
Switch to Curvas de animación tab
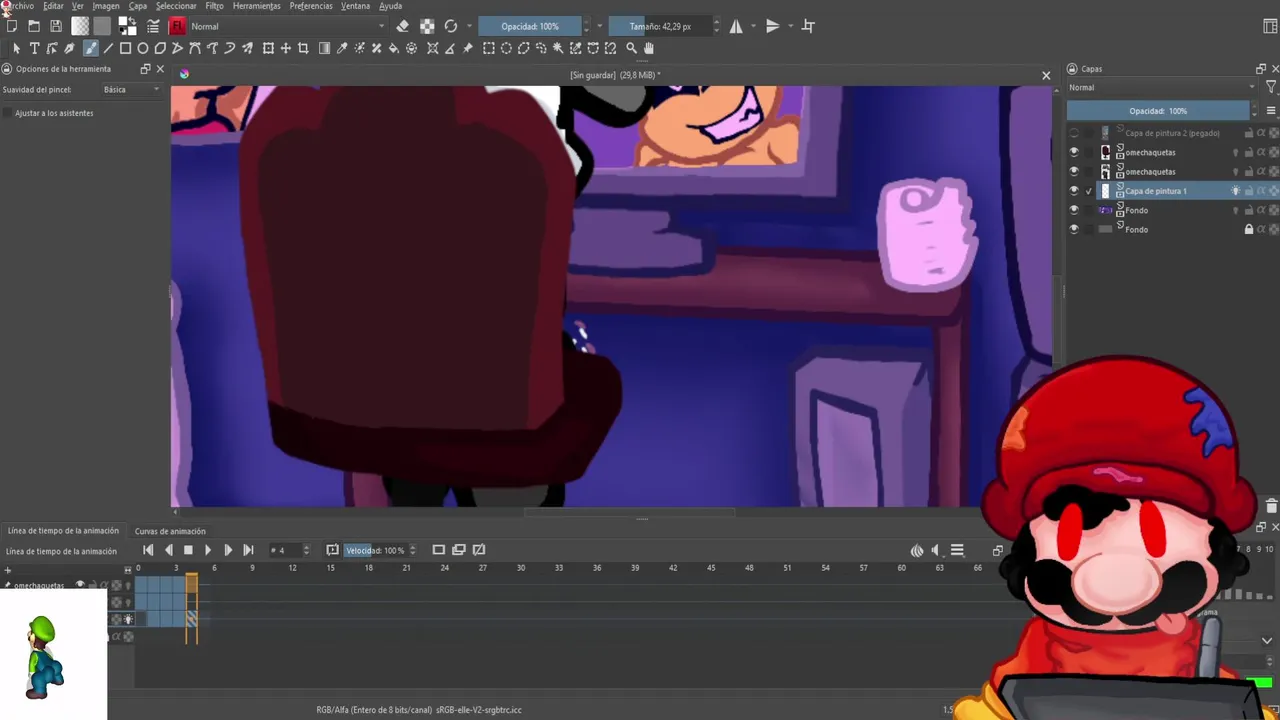tap(170, 531)
